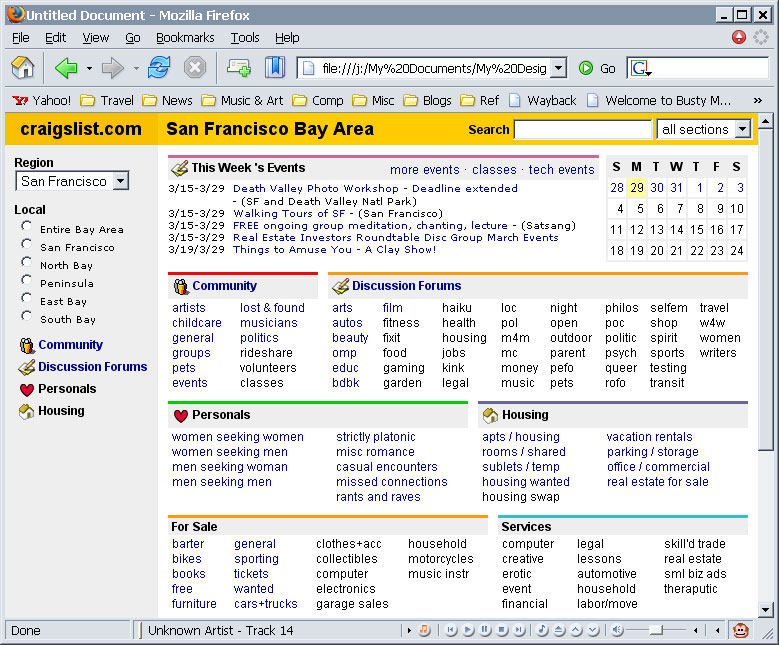Viewport: 779px width, 645px height.
Task: Click the sidebar Community people icon
Action: point(26,345)
